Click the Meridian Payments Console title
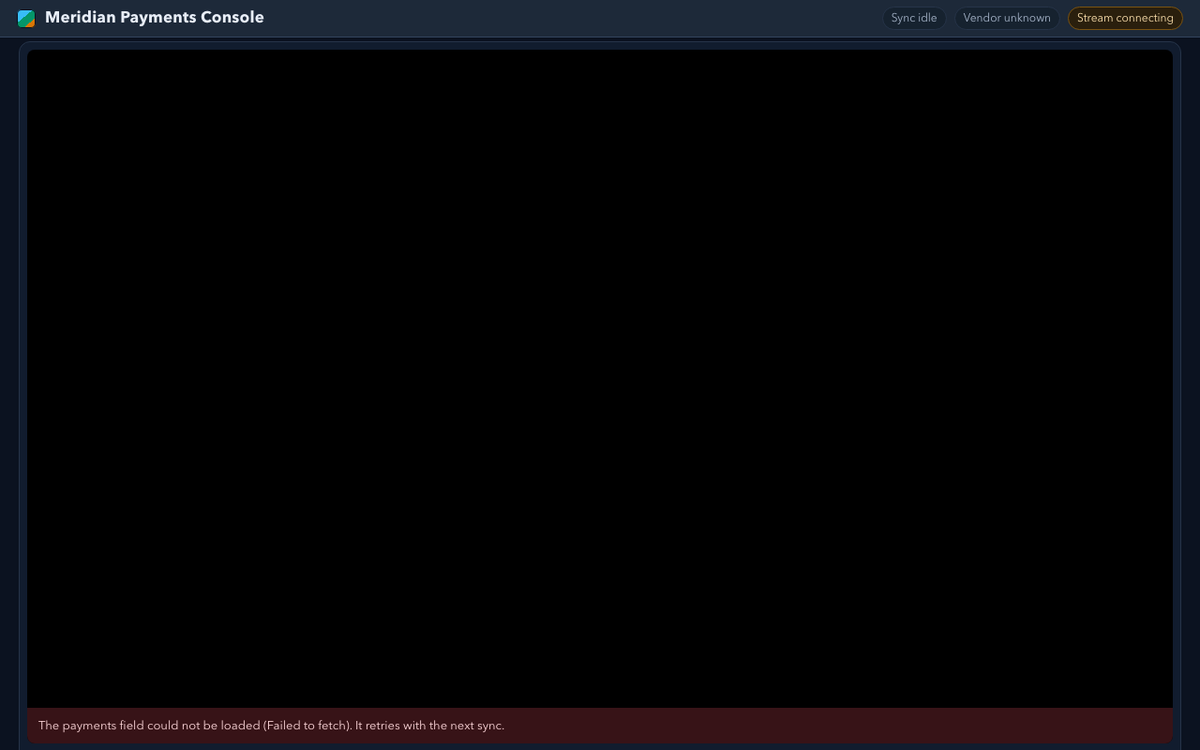The image size is (1200, 750). pos(154,17)
